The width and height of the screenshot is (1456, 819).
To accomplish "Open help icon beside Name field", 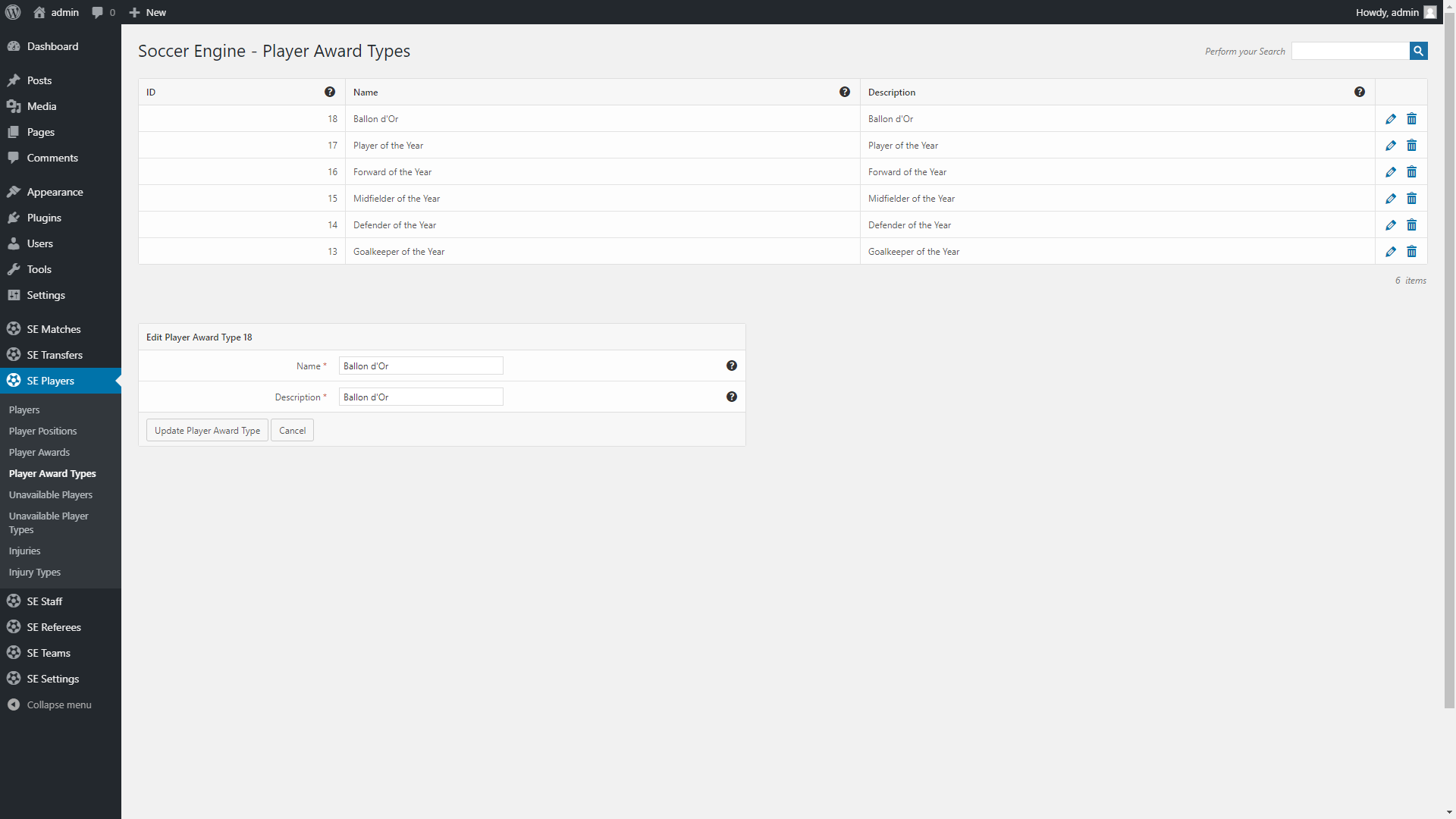I will [731, 366].
